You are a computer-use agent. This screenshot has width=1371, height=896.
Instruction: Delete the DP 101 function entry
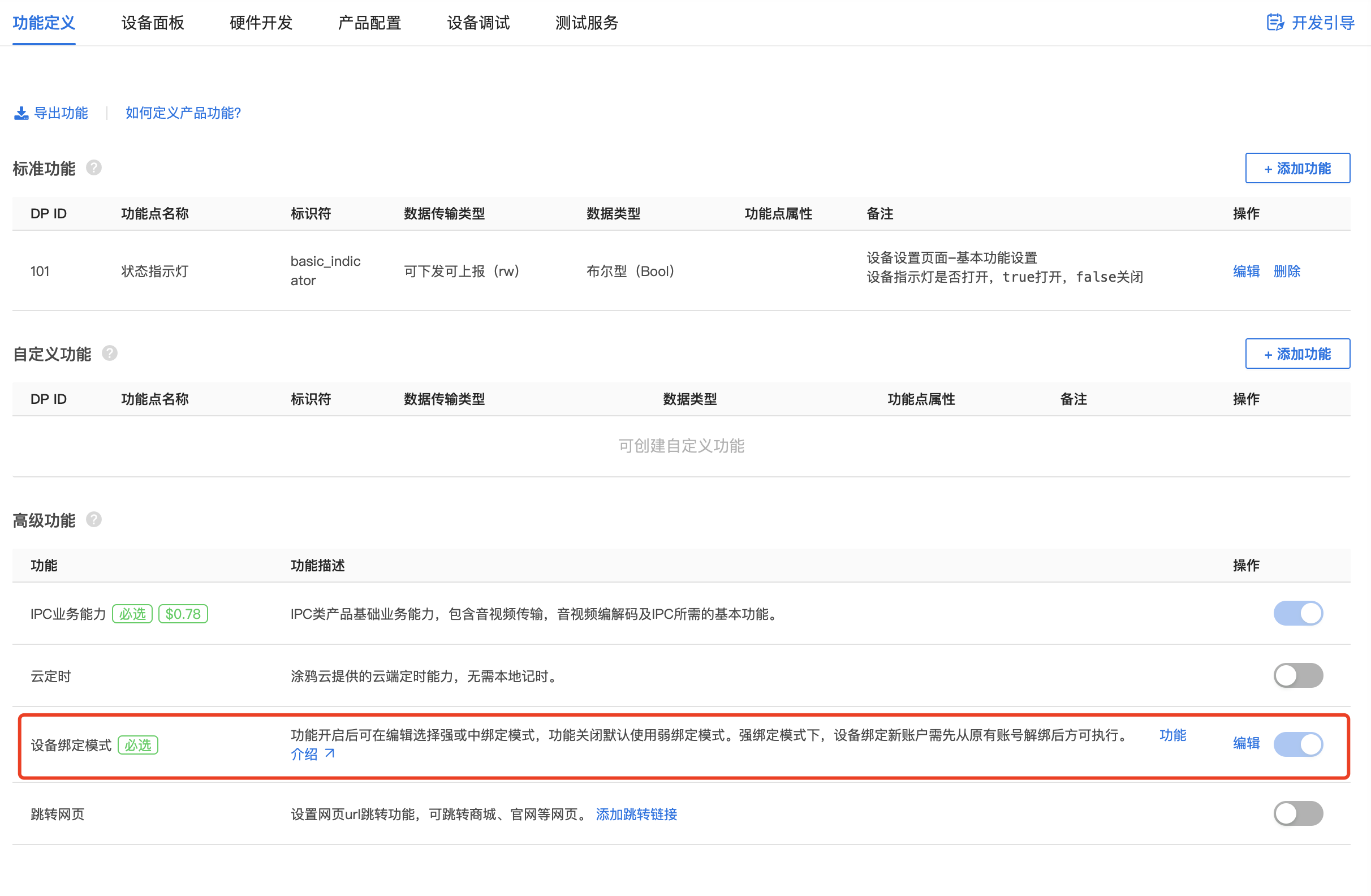click(x=1286, y=272)
